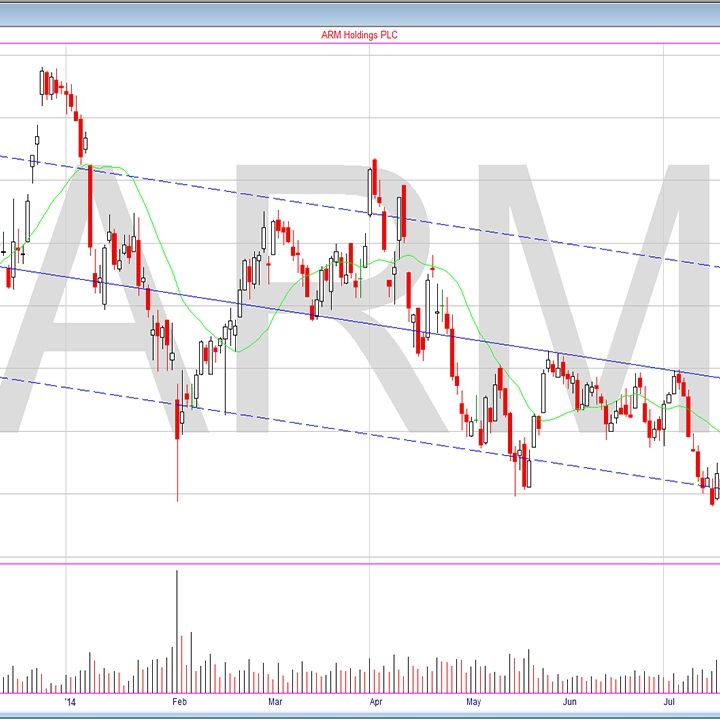Click the tall red candle peak in early April

[x=372, y=185]
